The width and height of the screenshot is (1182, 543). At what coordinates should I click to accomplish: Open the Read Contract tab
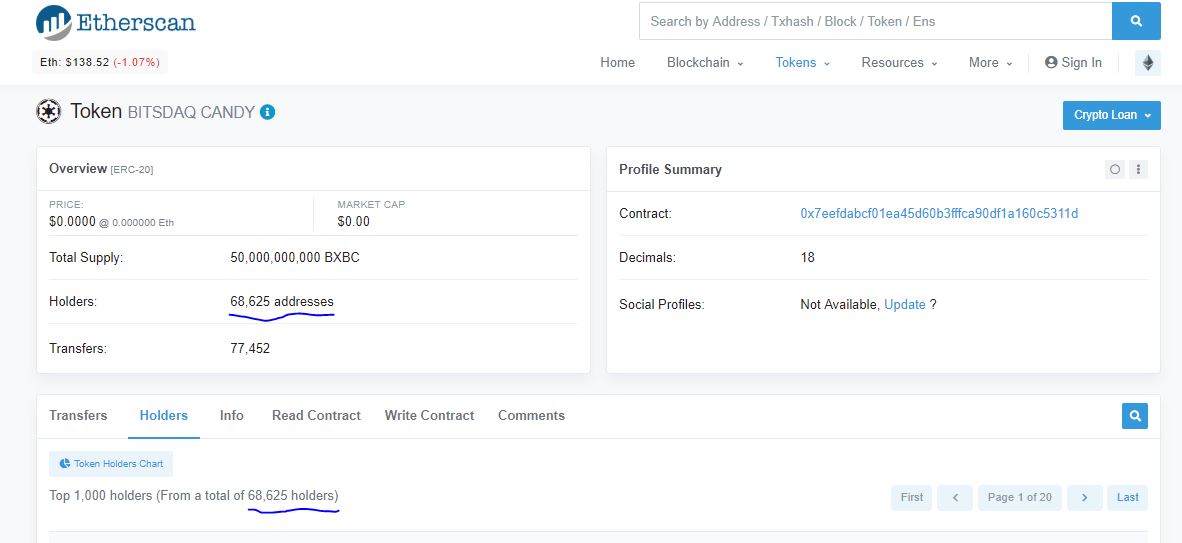[316, 416]
